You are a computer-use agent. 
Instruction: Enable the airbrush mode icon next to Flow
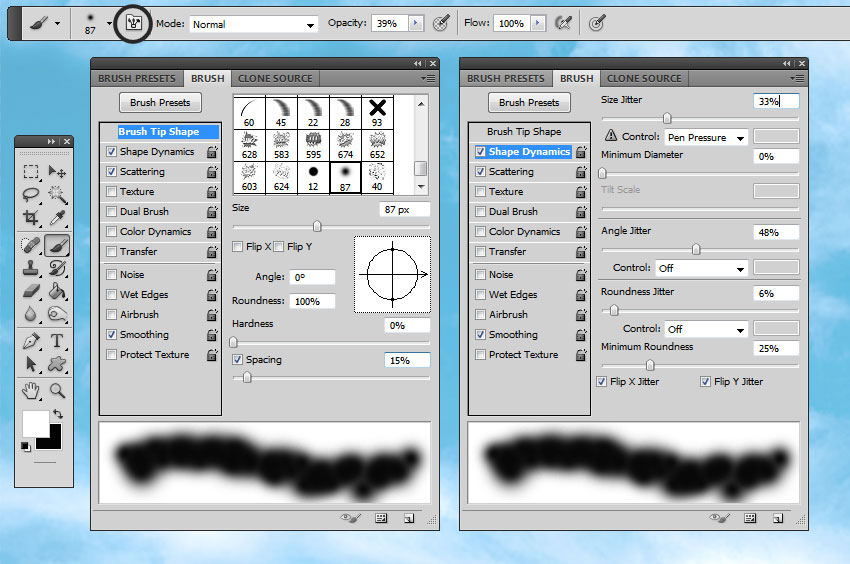click(x=563, y=23)
